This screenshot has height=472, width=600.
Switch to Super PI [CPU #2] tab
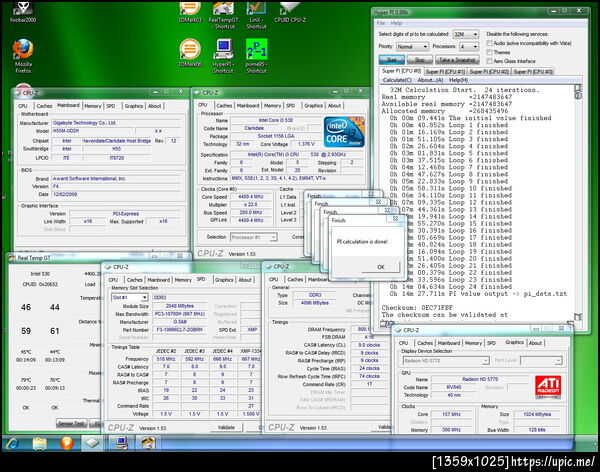coord(489,72)
